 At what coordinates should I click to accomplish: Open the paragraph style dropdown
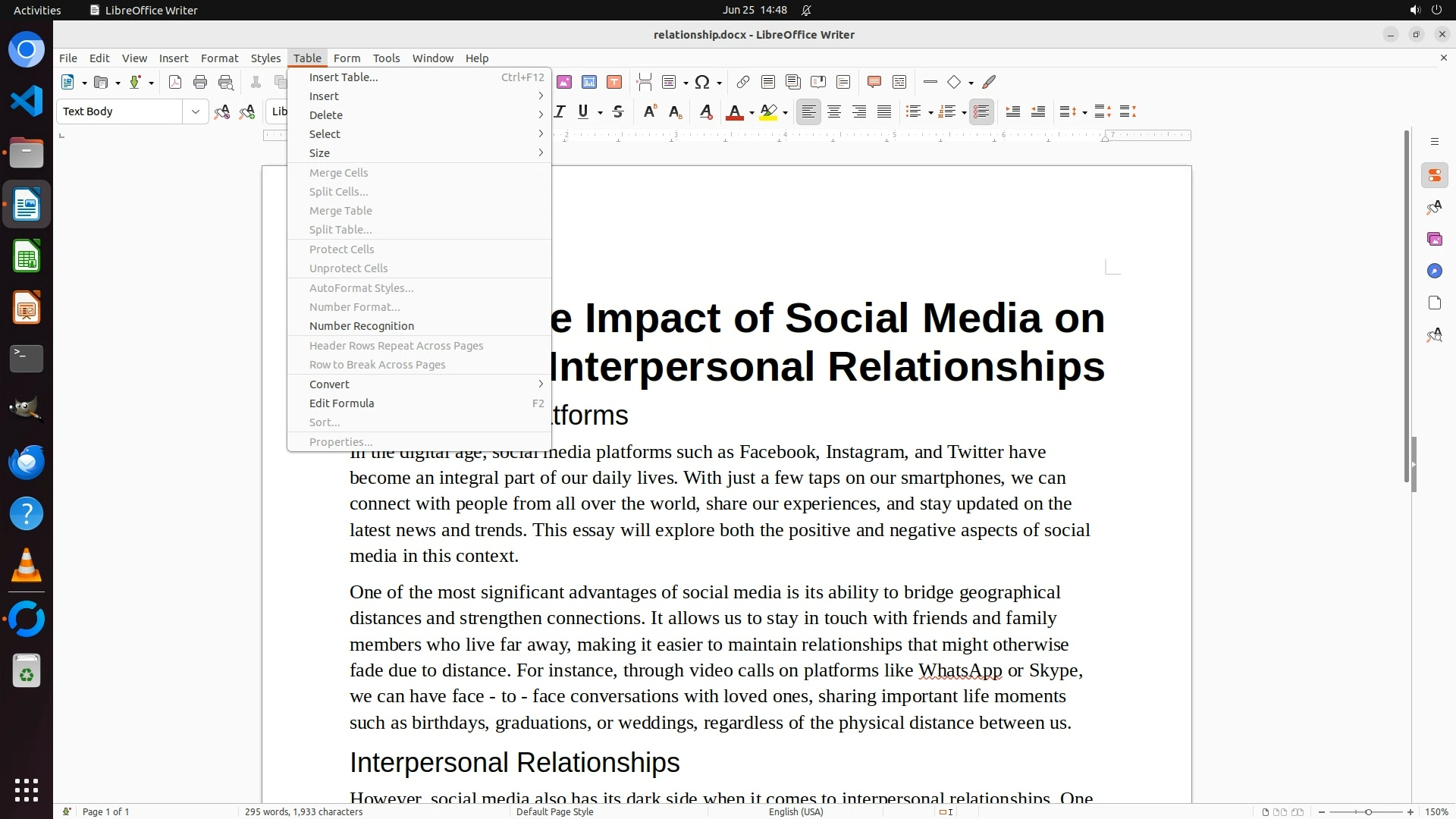coord(195,111)
